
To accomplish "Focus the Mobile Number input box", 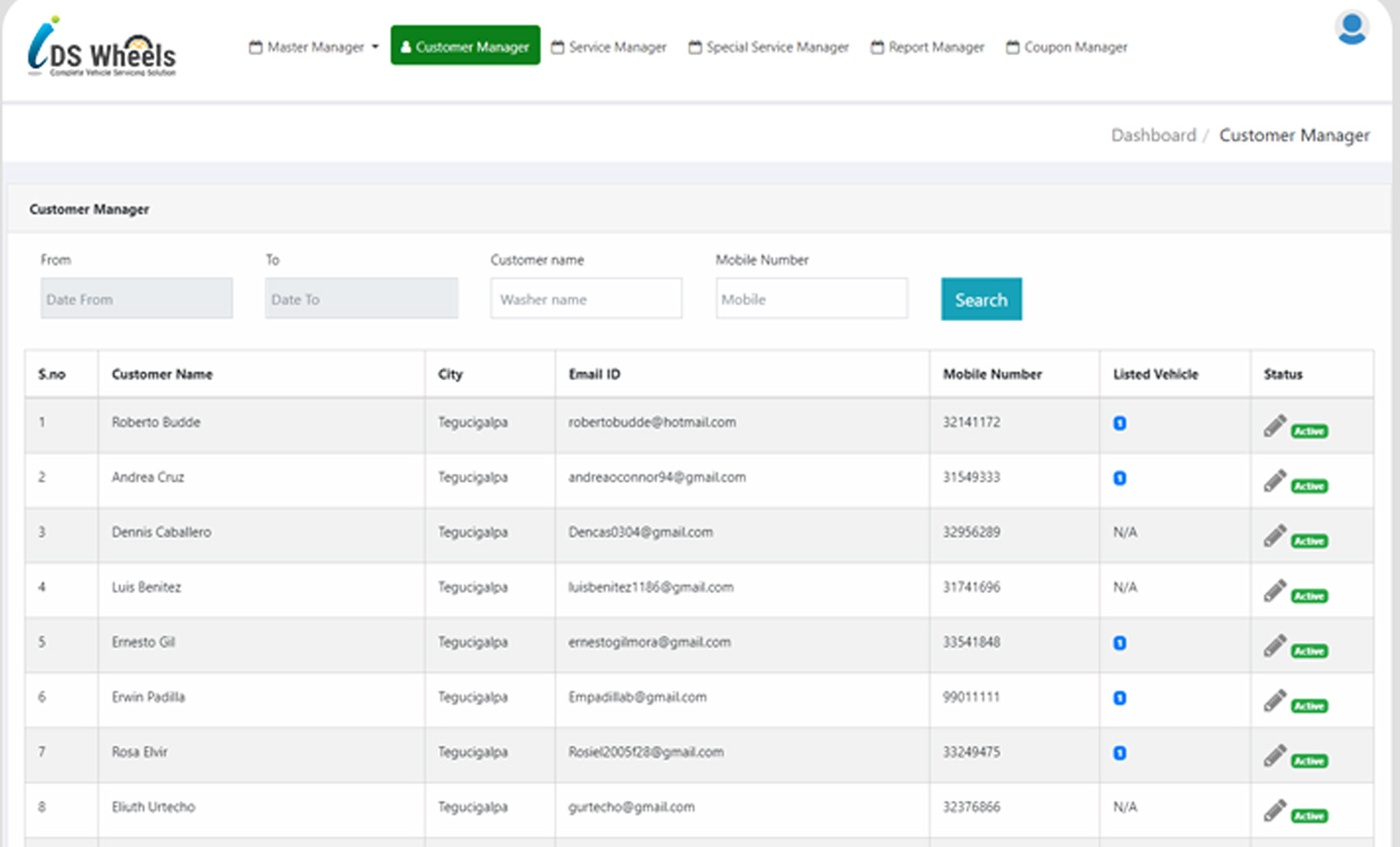I will click(x=811, y=299).
